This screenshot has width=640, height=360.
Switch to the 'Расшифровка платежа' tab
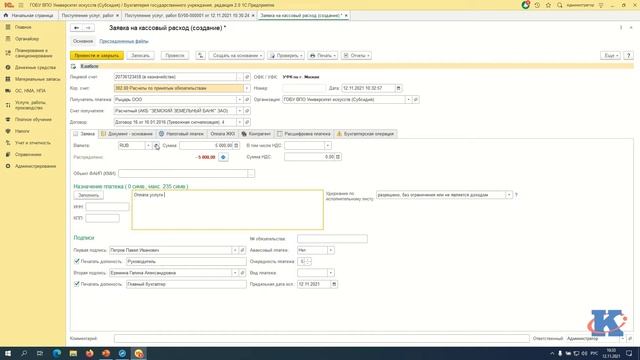(x=304, y=134)
